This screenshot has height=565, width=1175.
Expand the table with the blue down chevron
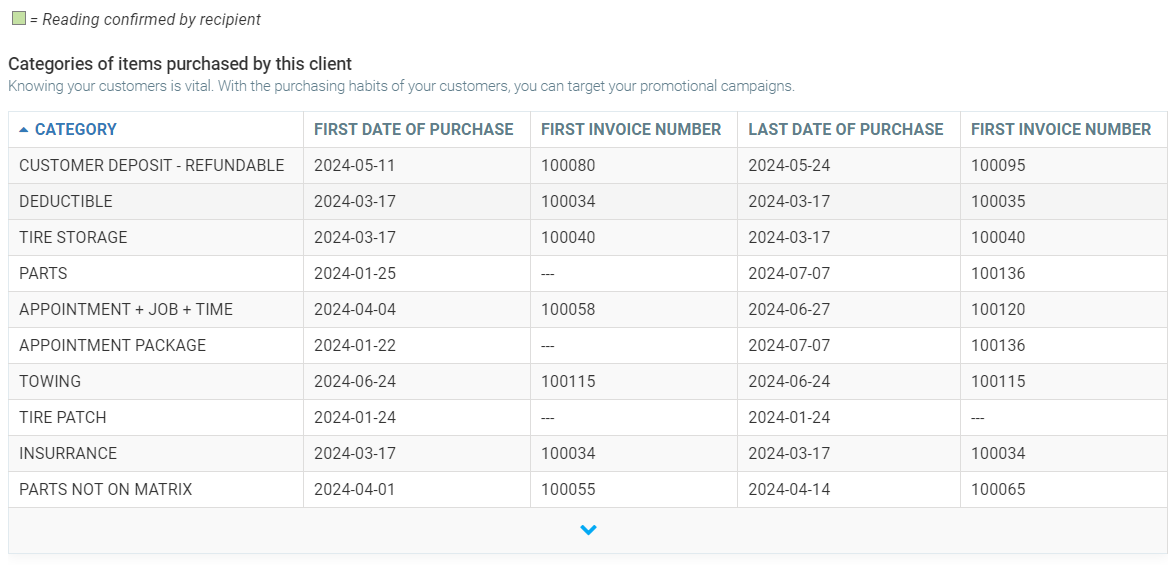[588, 530]
